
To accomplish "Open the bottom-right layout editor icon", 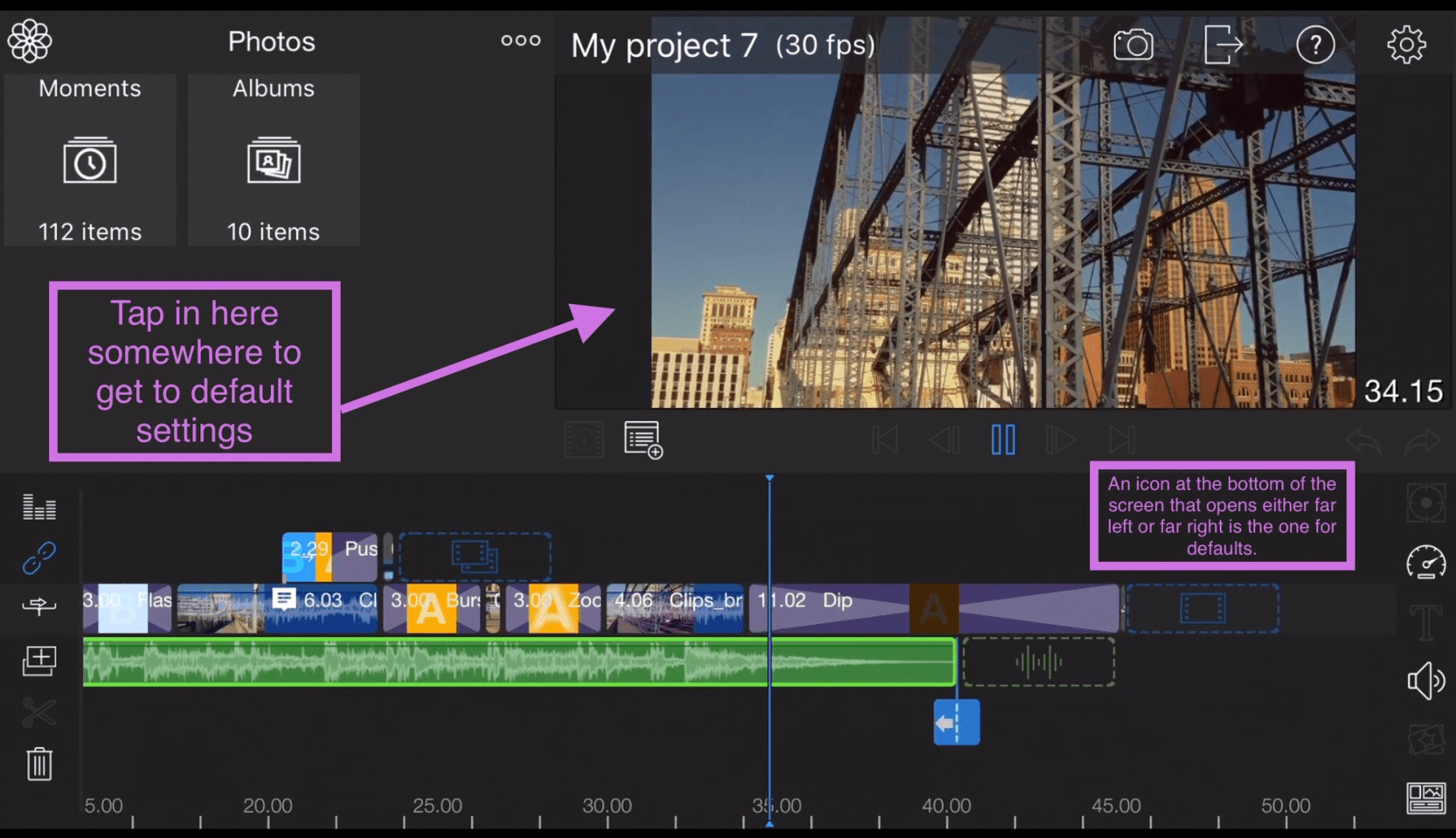I will pos(1427,796).
